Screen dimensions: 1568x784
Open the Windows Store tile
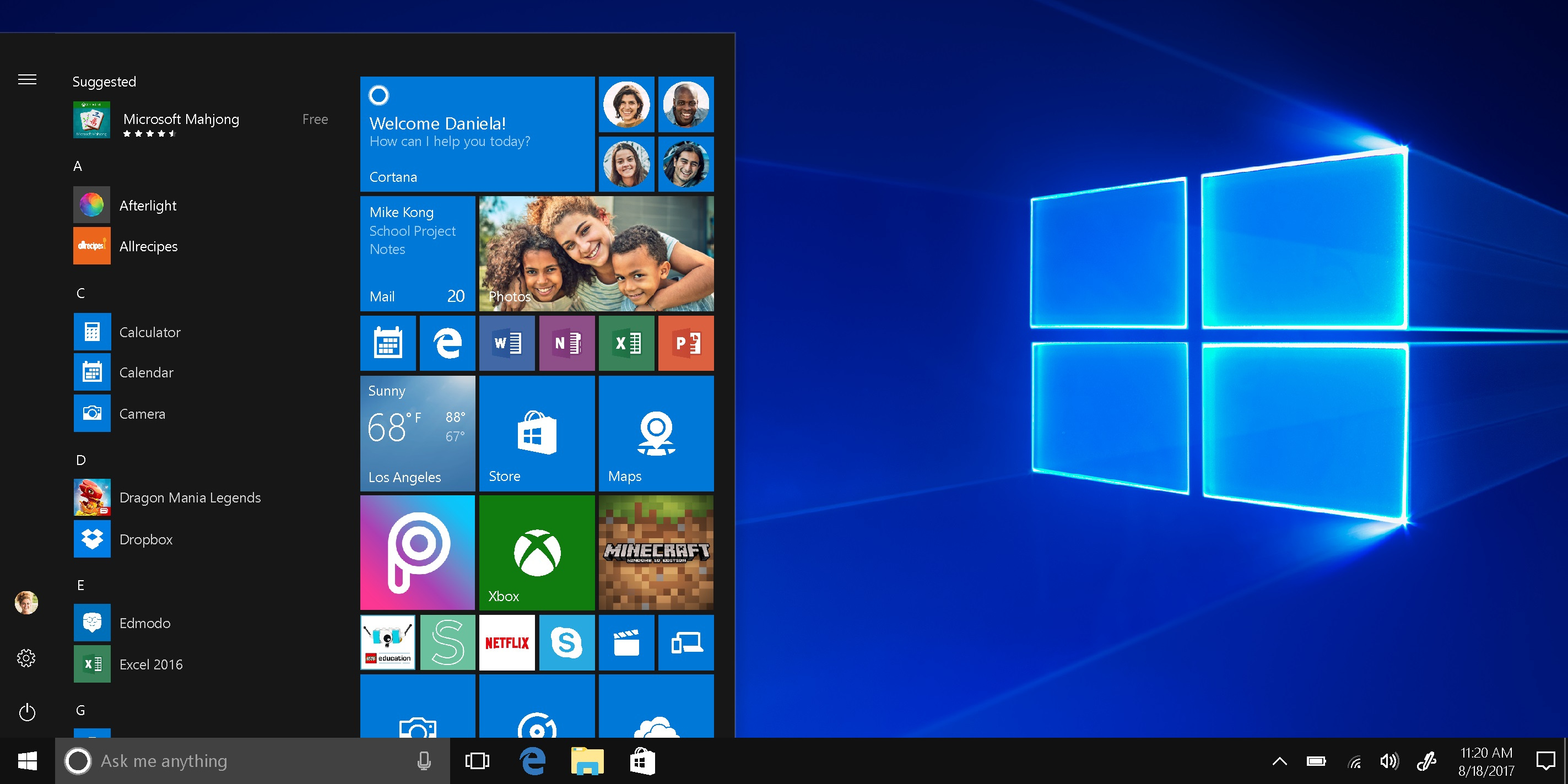pos(537,433)
